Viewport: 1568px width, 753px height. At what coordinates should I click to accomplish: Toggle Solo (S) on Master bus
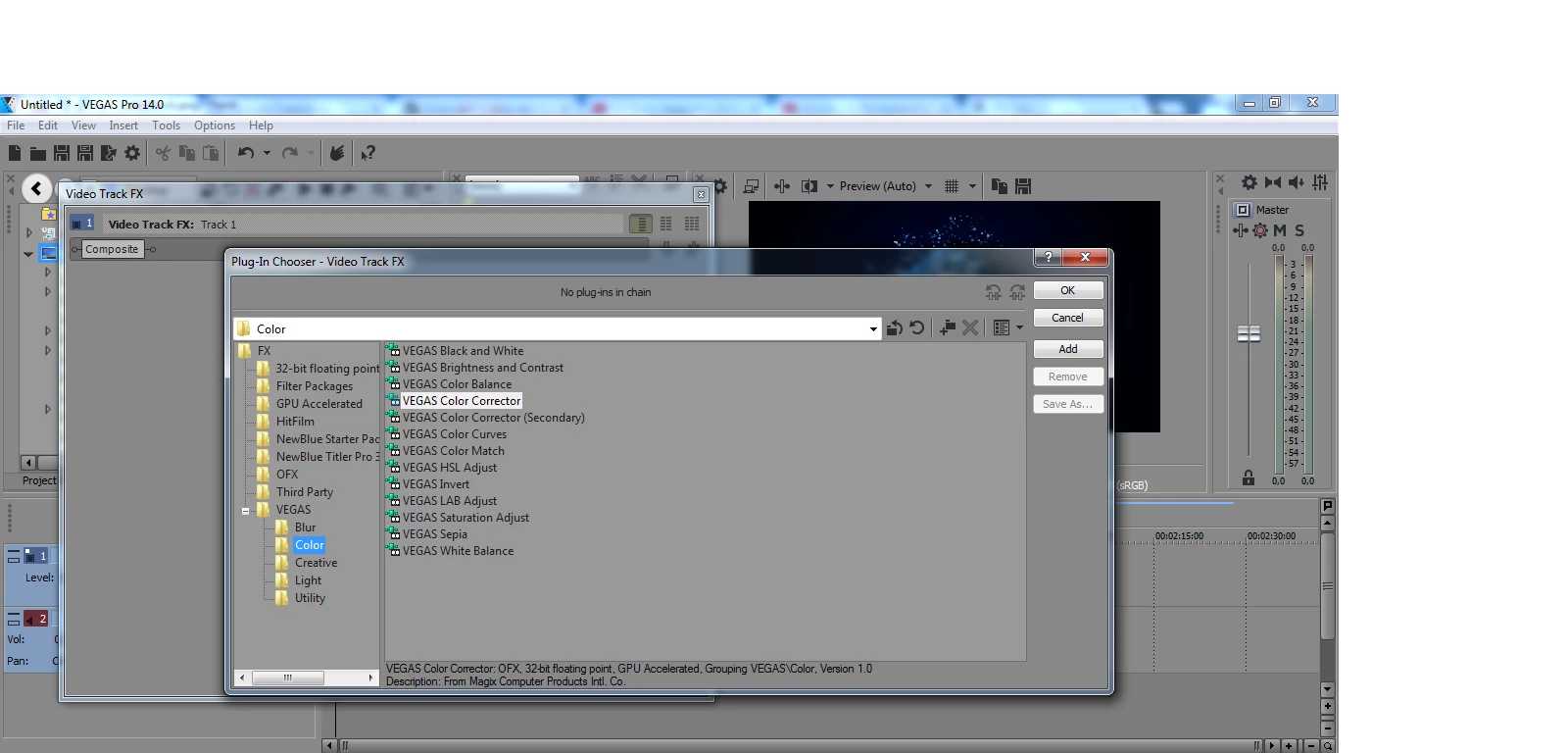point(1299,230)
